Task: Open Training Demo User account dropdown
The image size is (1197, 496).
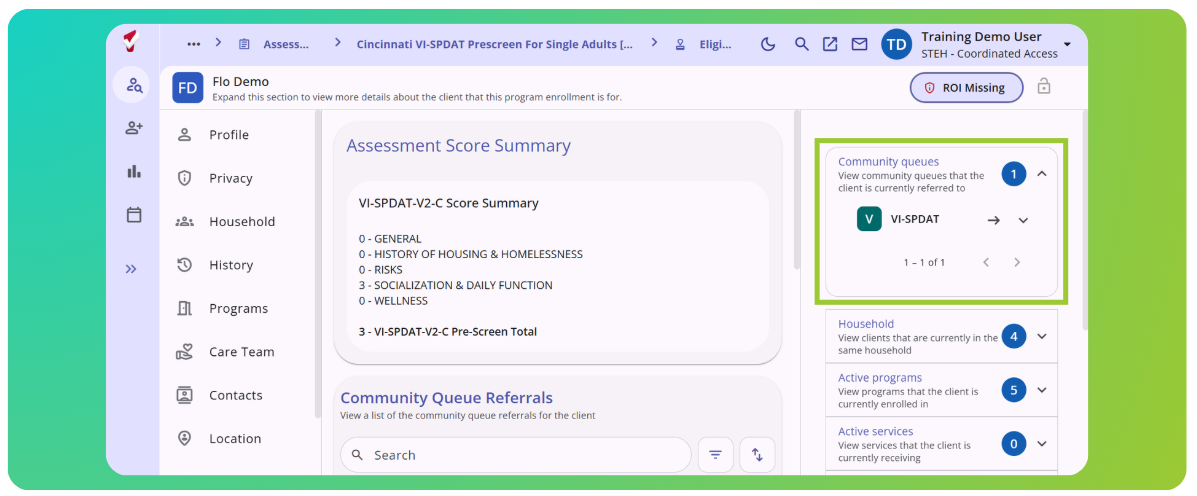Action: pos(1066,45)
